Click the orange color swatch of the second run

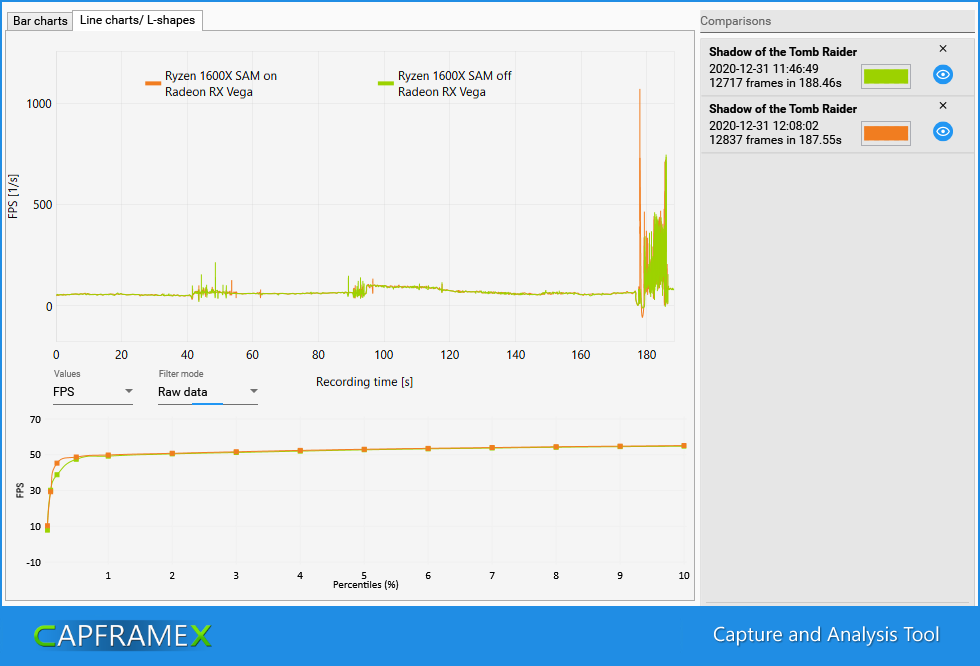click(885, 132)
